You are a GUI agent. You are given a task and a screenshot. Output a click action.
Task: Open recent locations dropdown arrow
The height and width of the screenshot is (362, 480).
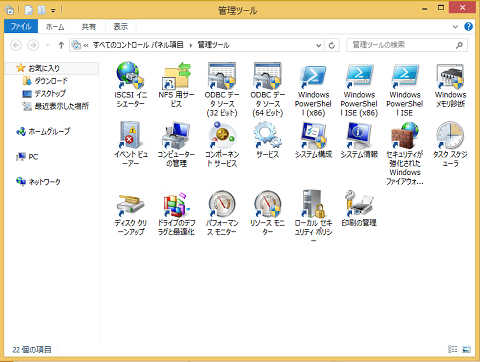[x=48, y=45]
